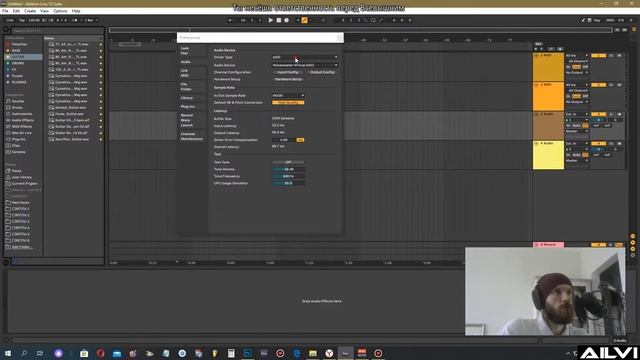Adjust the Tone Frequency slider

click(x=288, y=176)
